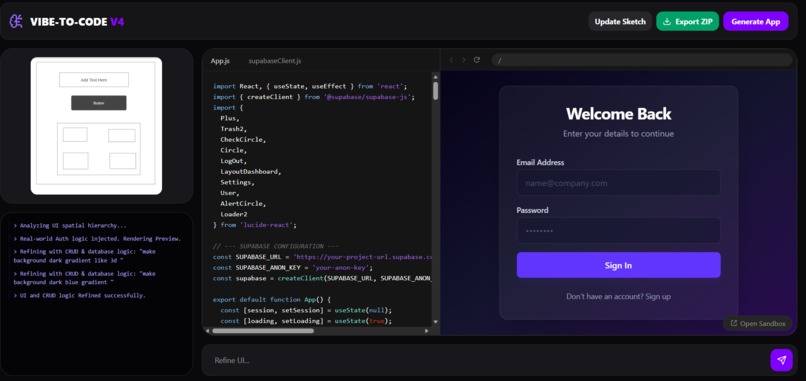806x381 pixels.
Task: Export the project as ZIP
Action: click(x=687, y=22)
